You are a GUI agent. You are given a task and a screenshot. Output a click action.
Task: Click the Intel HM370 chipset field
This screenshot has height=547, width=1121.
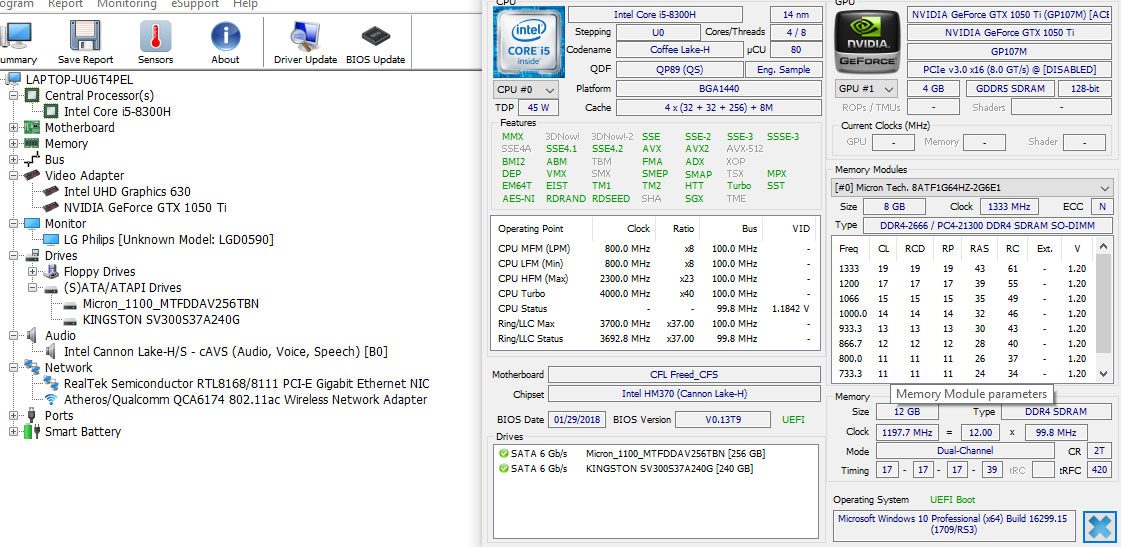[x=684, y=394]
